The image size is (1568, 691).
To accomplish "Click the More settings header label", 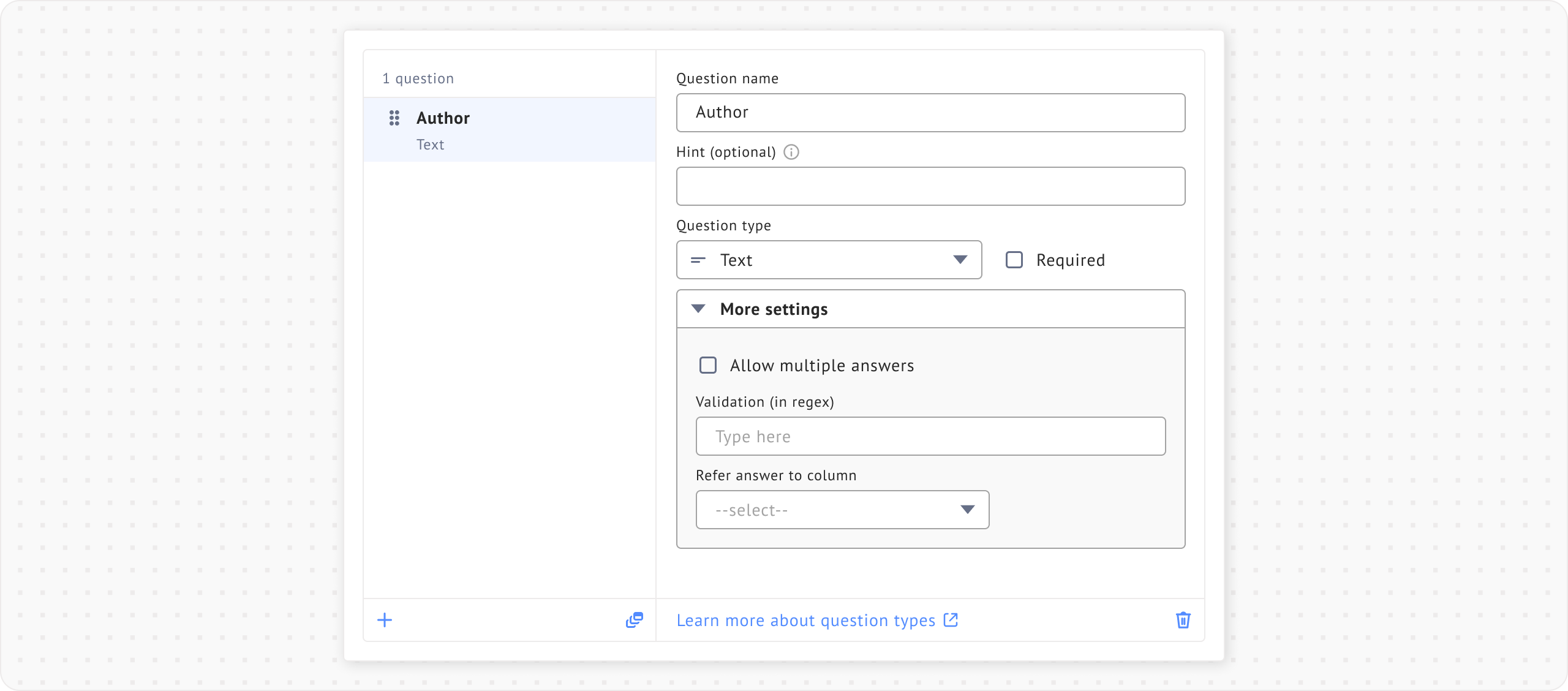I will [x=774, y=309].
